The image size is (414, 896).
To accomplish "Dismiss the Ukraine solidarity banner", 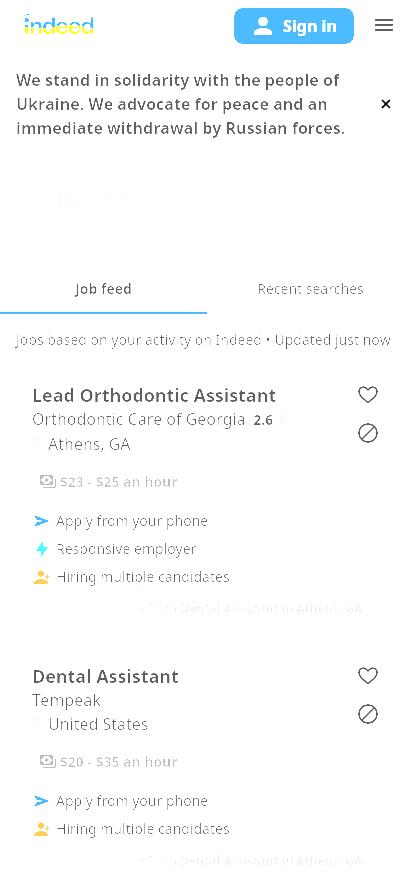I will point(386,104).
